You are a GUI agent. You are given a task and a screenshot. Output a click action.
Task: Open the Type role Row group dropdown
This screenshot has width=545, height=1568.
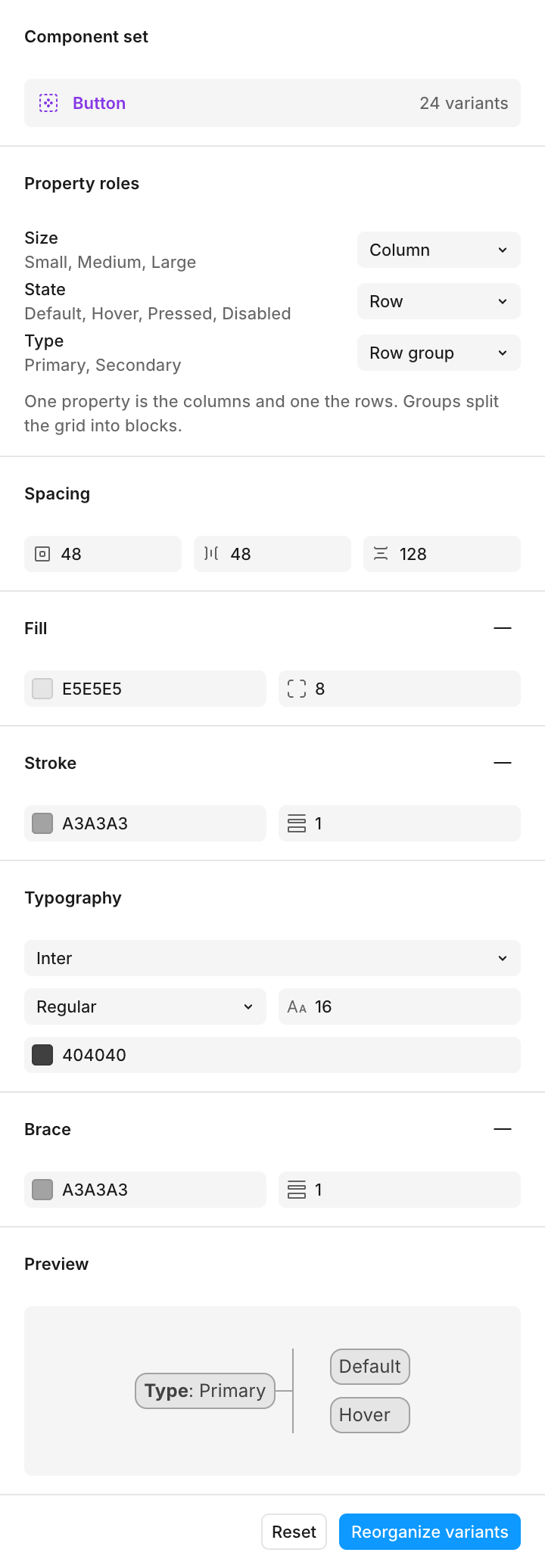pos(439,353)
